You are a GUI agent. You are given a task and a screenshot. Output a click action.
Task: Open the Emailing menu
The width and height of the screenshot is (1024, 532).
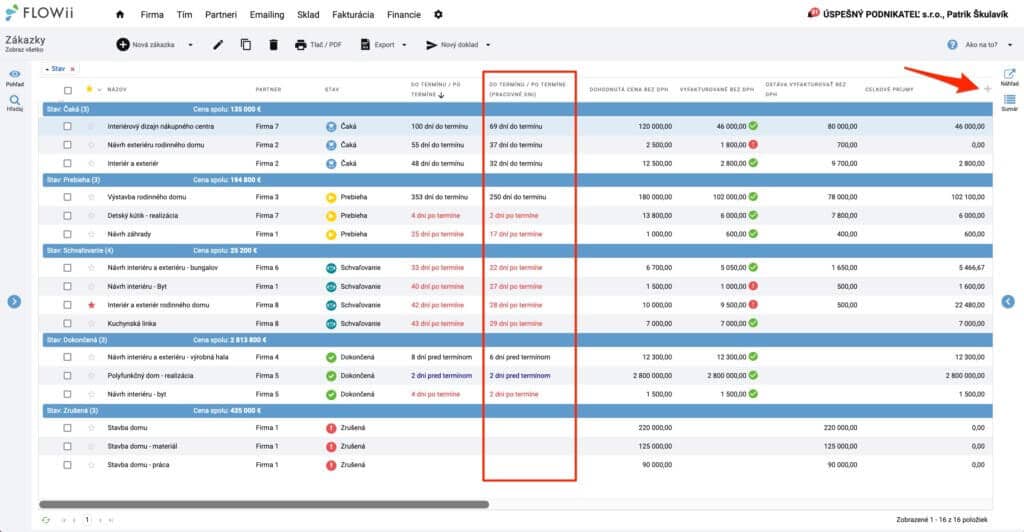click(x=266, y=14)
